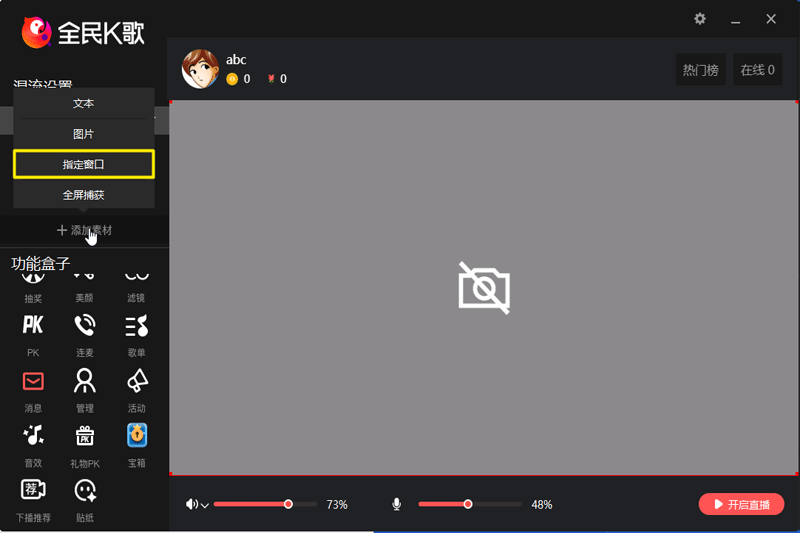Open the 歌单 song list

coord(137,325)
